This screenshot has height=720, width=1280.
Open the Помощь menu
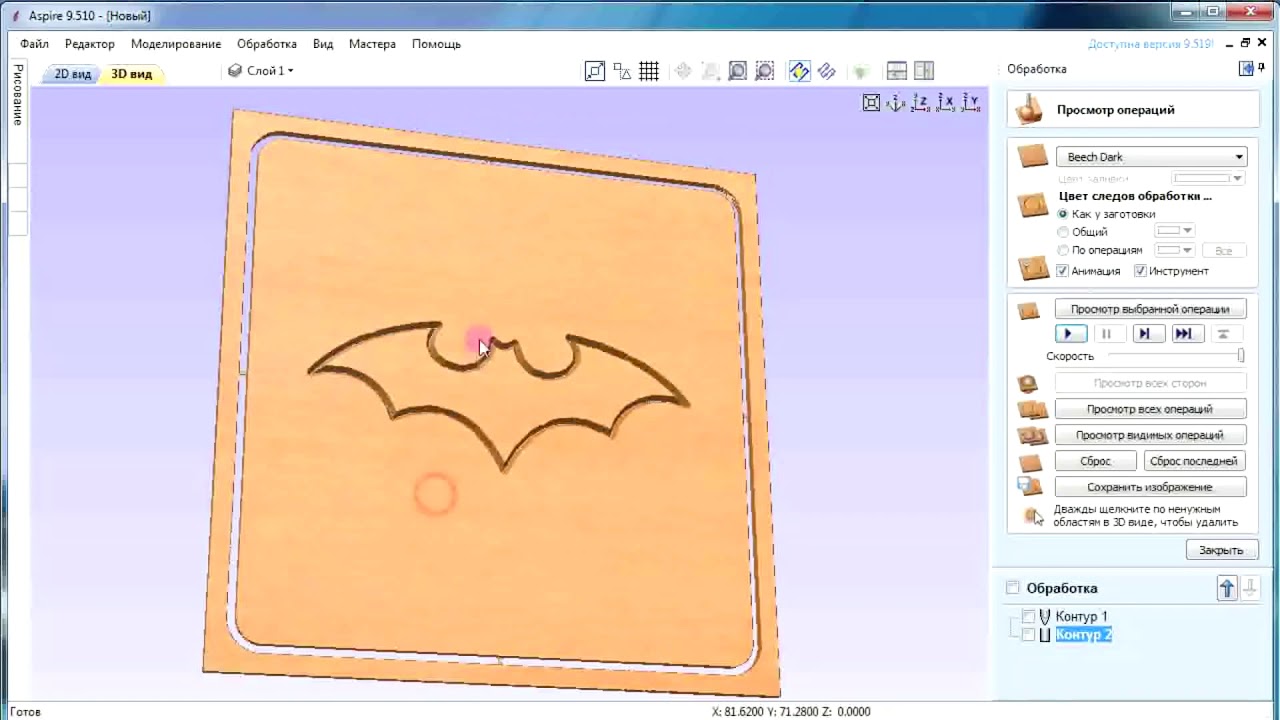click(436, 44)
